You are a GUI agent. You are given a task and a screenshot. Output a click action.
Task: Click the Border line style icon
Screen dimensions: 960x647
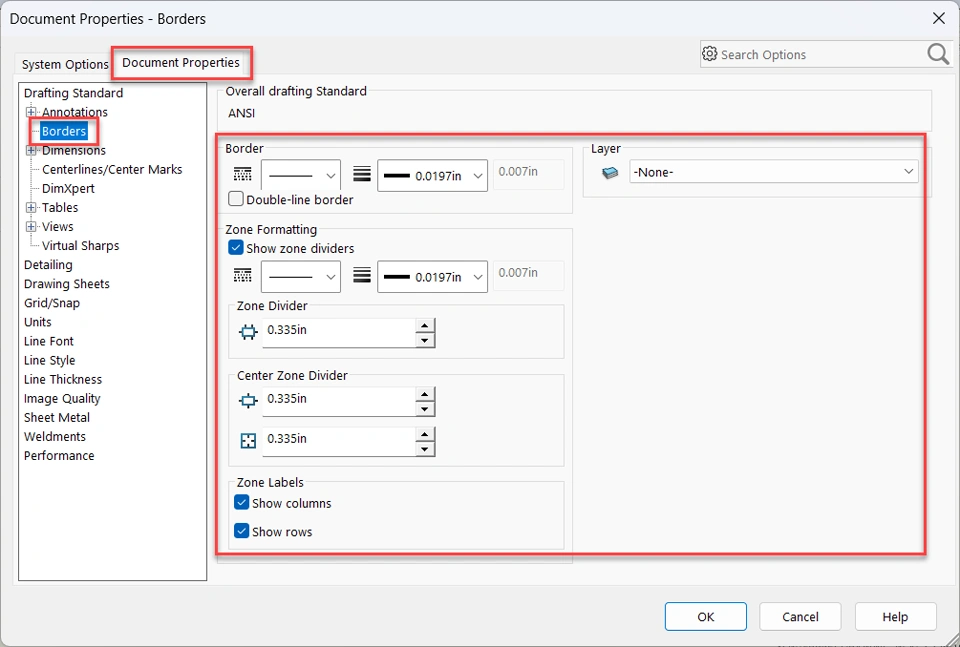point(242,175)
